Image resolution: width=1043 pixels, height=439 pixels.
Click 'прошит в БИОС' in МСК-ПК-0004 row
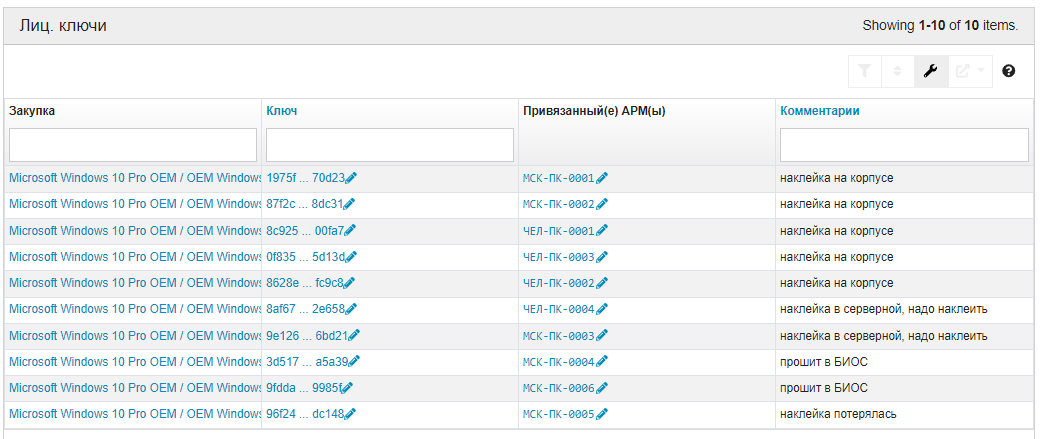(823, 361)
